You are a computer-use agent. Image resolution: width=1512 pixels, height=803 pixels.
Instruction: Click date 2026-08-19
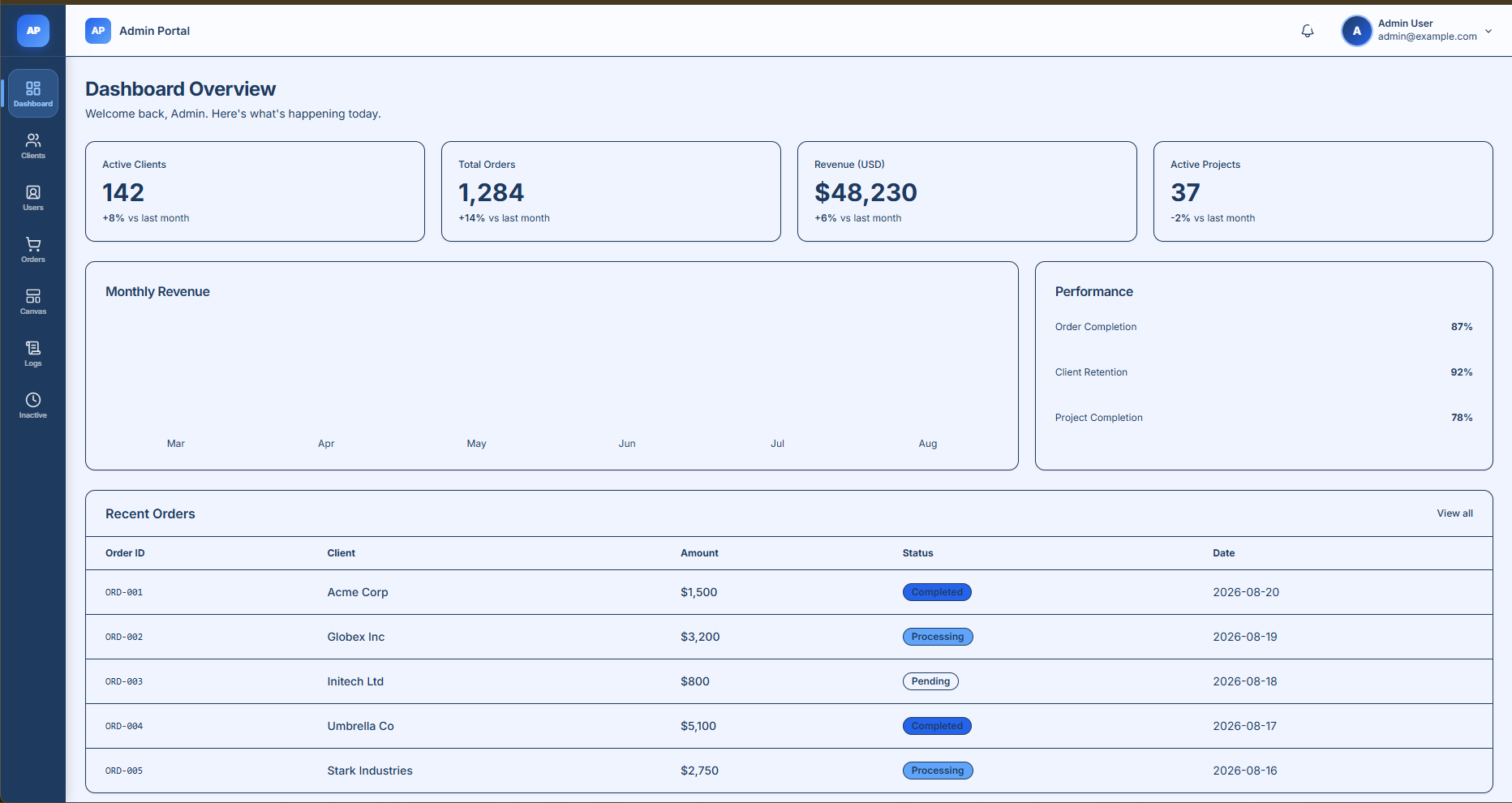click(x=1245, y=637)
